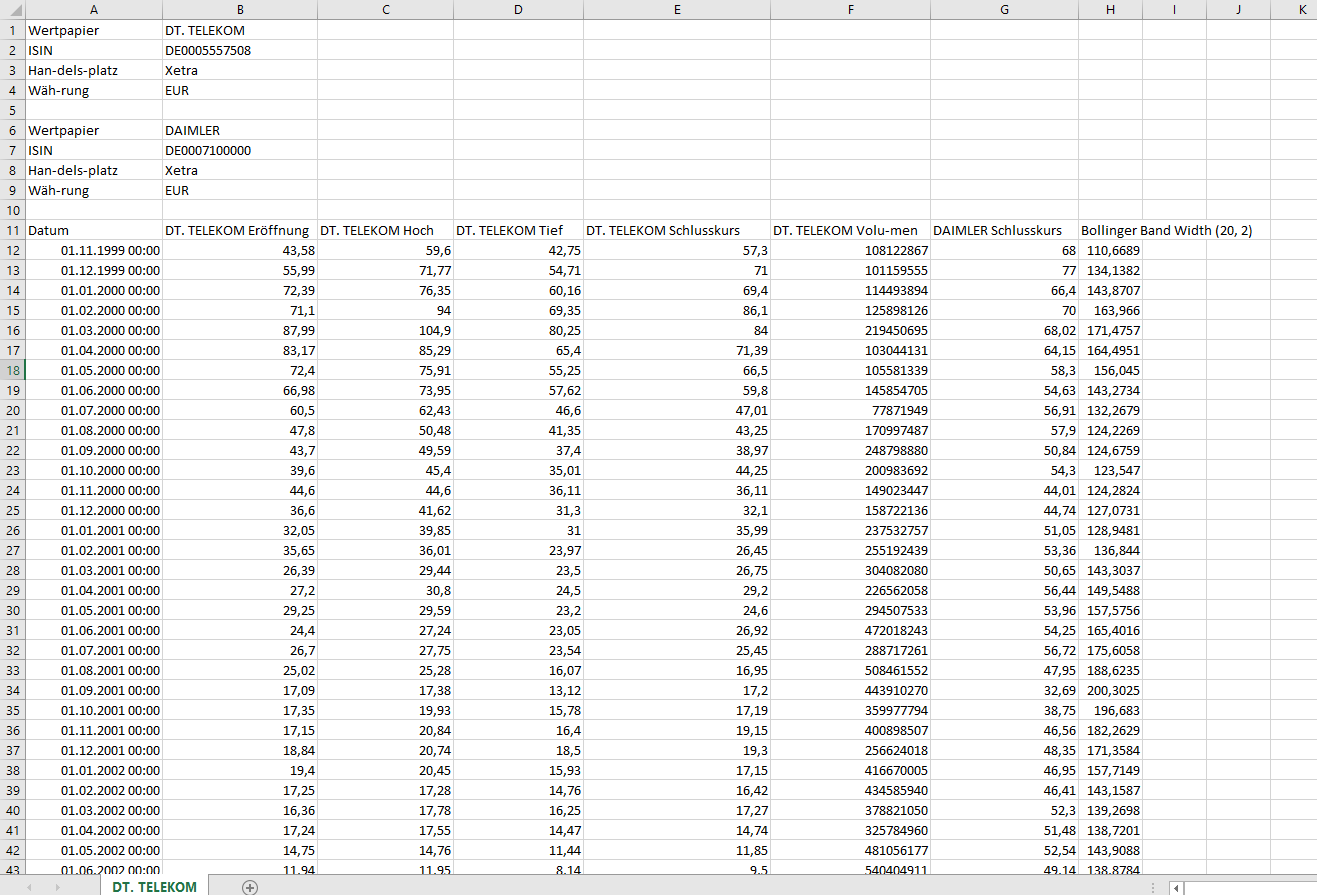Click the horizontal scrollbar track
Image resolution: width=1317 pixels, height=895 pixels.
coord(1250,887)
